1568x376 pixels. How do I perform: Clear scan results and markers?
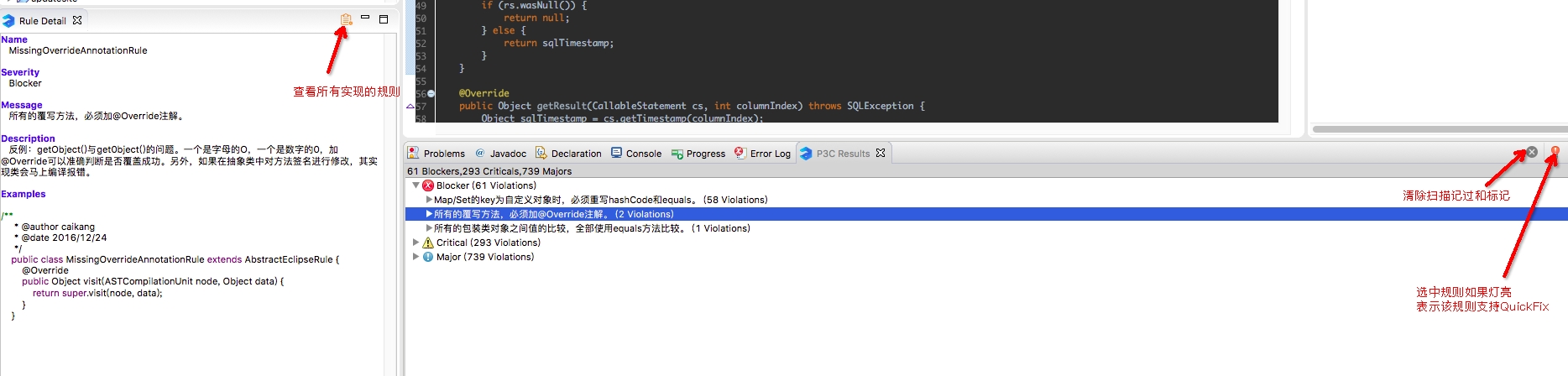(x=1532, y=152)
